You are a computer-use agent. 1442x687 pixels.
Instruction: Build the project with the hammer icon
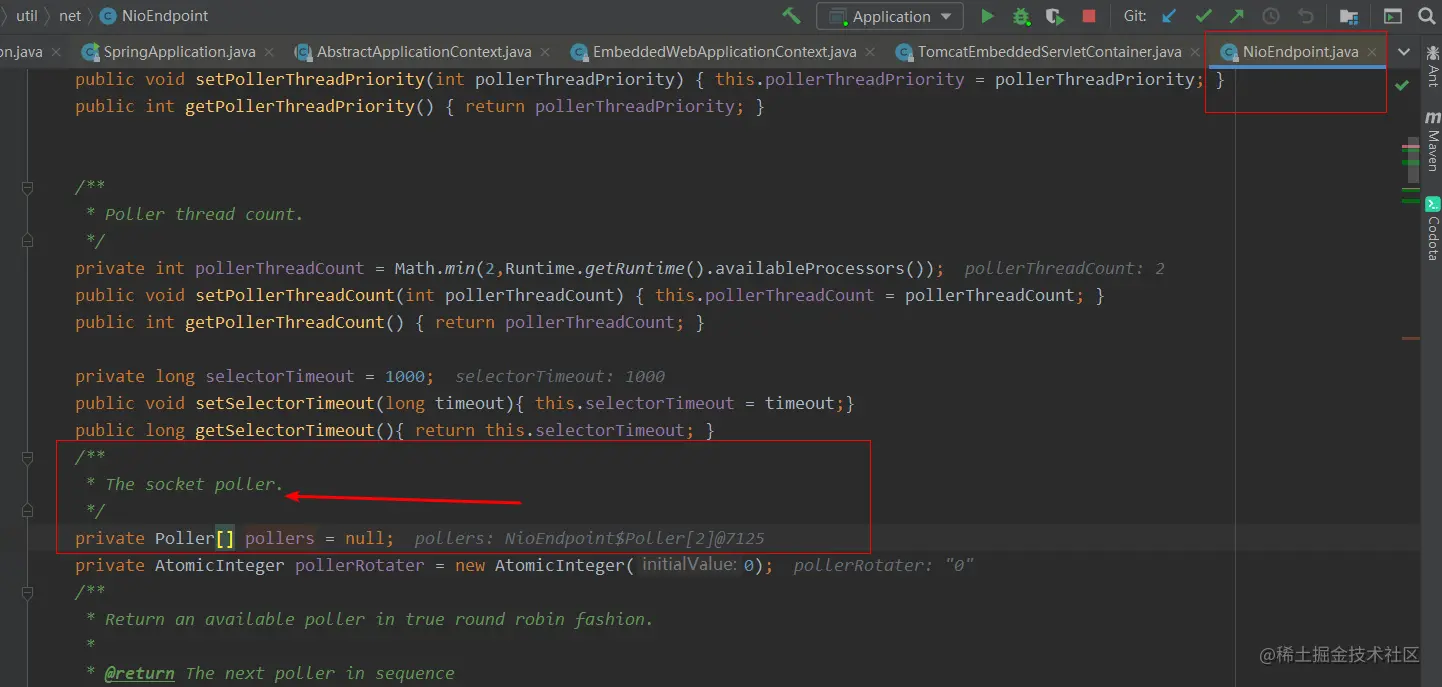tap(791, 16)
